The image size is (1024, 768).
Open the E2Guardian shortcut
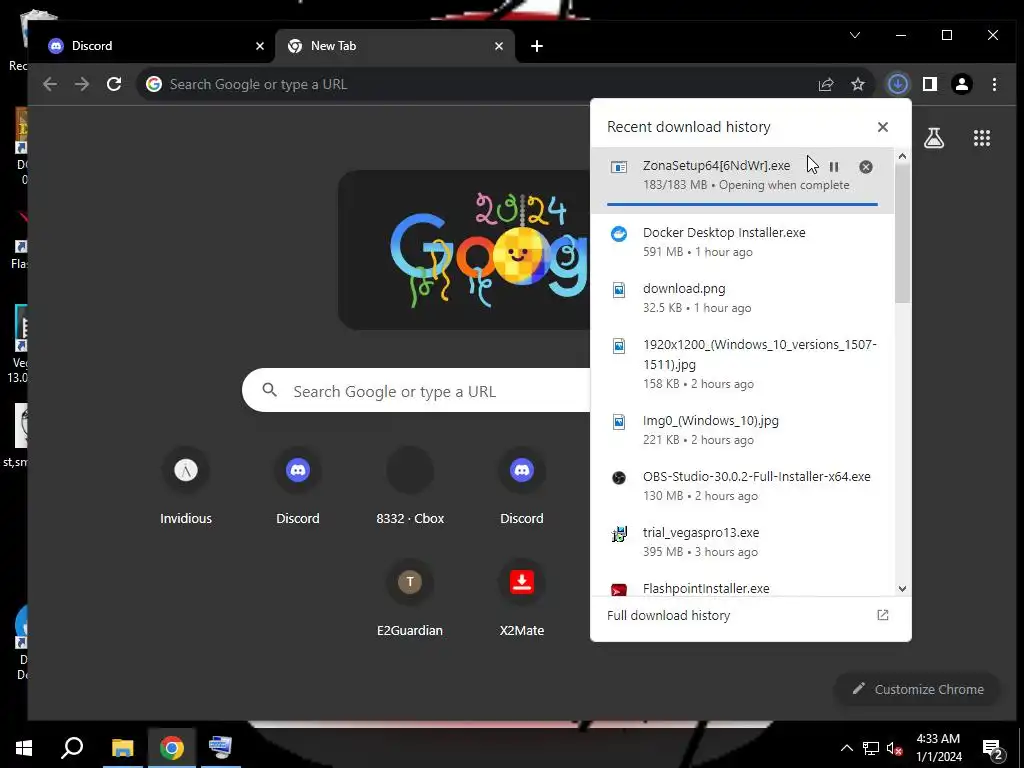pos(410,599)
